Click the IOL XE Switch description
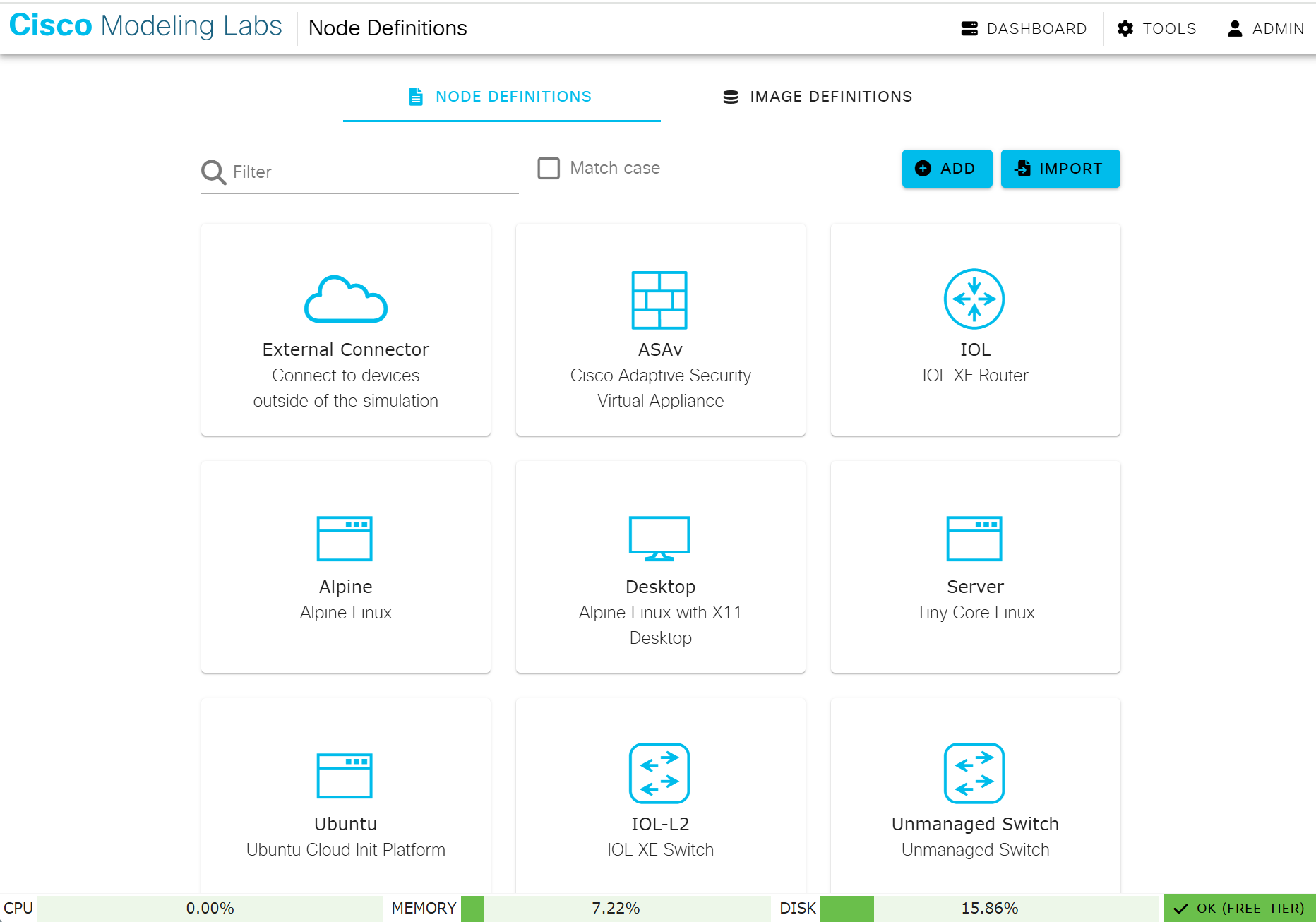This screenshot has width=1316, height=922. pyautogui.click(x=661, y=850)
